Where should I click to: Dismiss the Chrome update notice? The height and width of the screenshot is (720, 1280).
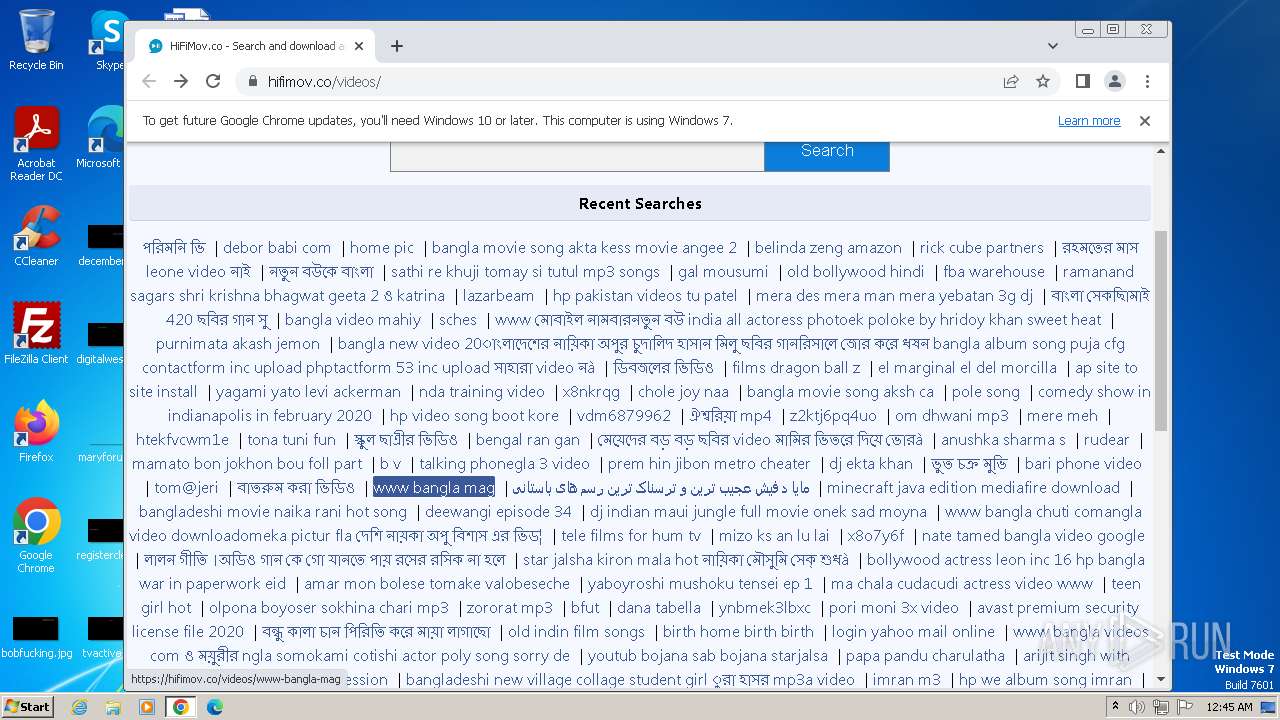[x=1145, y=121]
